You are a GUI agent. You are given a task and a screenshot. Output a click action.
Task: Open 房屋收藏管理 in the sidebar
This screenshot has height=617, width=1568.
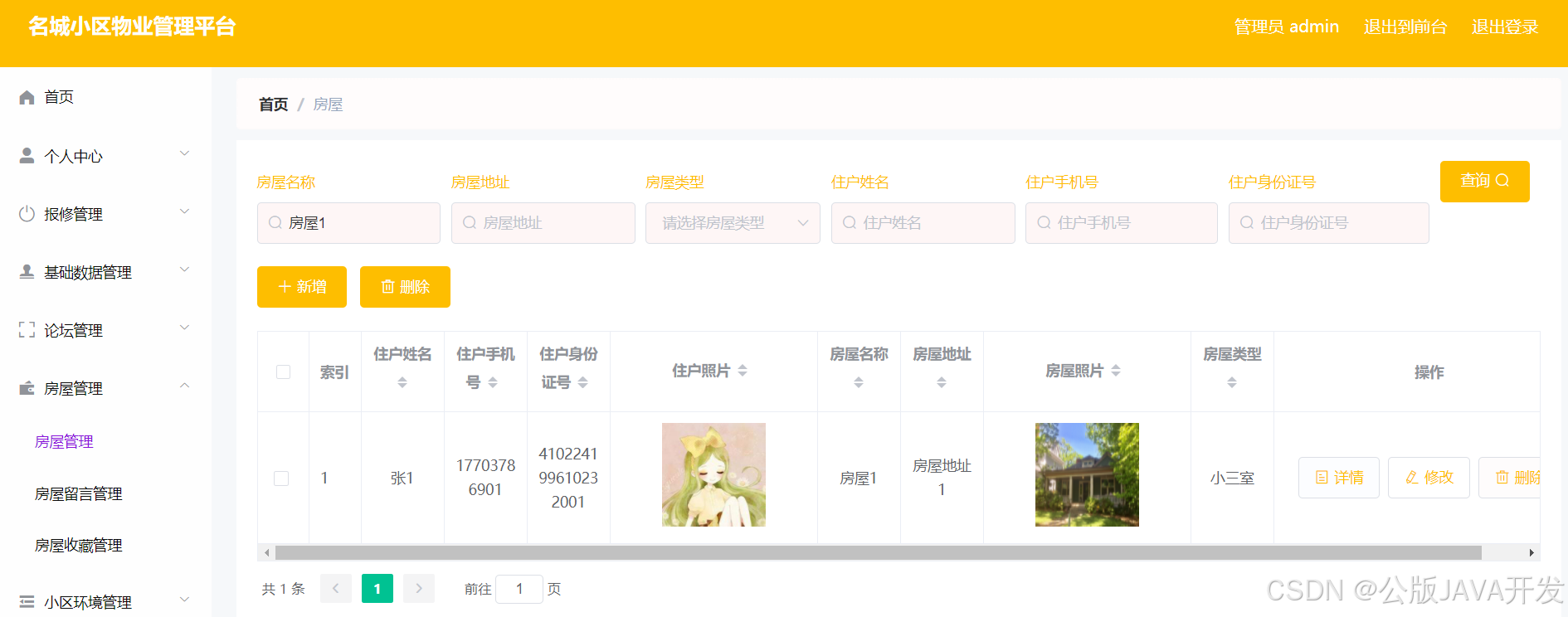tap(79, 545)
